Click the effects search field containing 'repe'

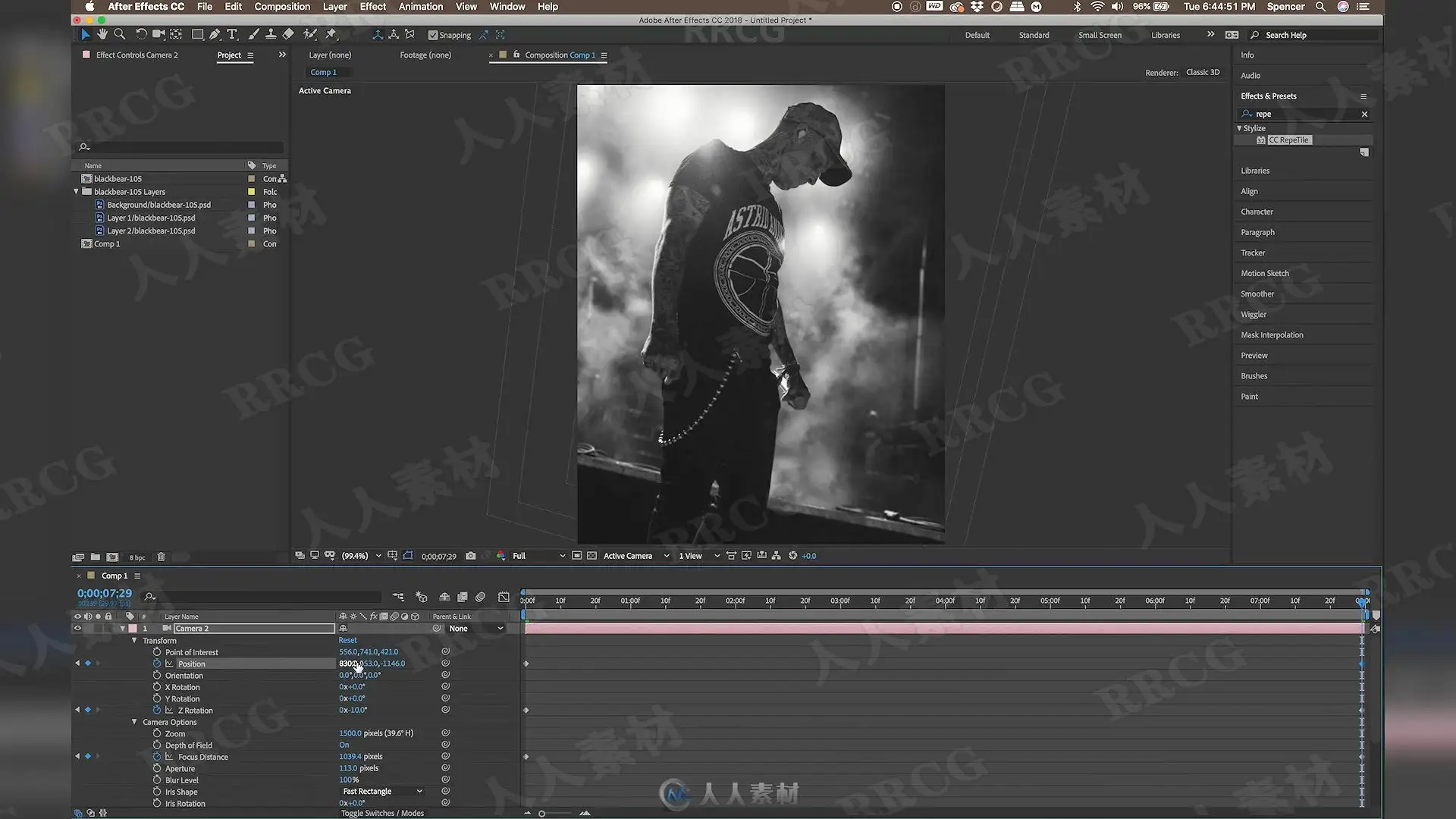pyautogui.click(x=1304, y=115)
